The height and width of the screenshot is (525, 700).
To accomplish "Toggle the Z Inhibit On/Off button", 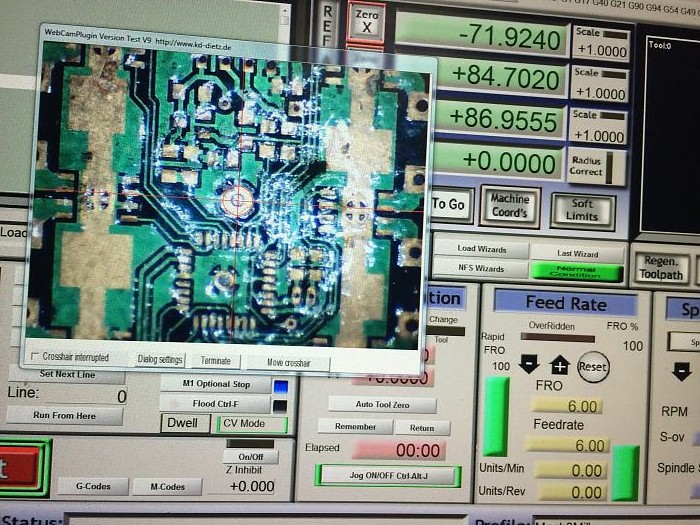I will click(x=249, y=456).
